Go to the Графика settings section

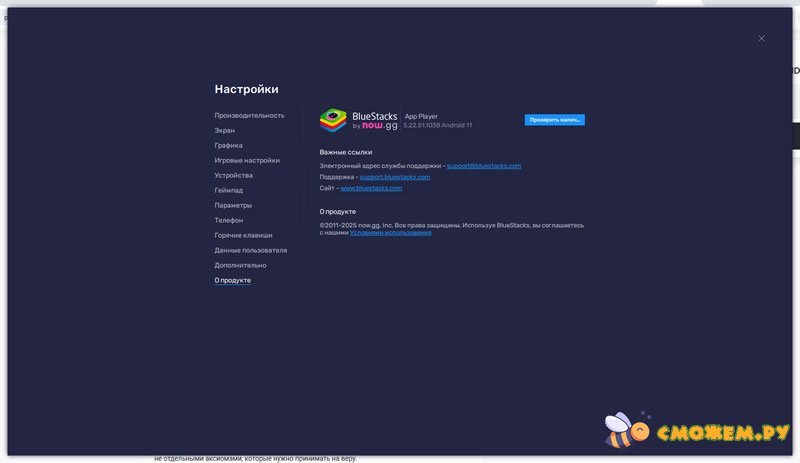click(x=228, y=145)
